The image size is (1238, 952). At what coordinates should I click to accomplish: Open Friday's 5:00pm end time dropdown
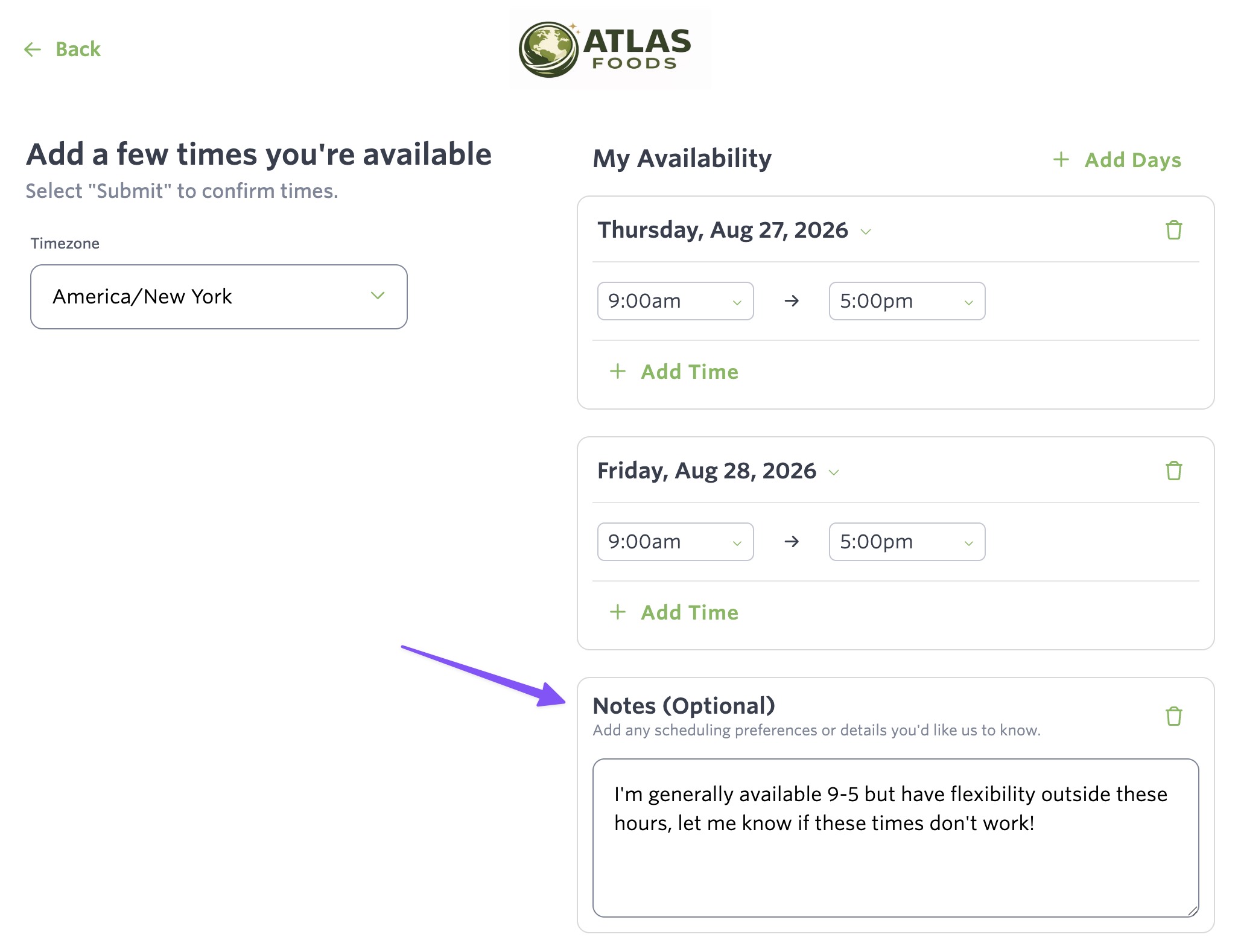907,542
